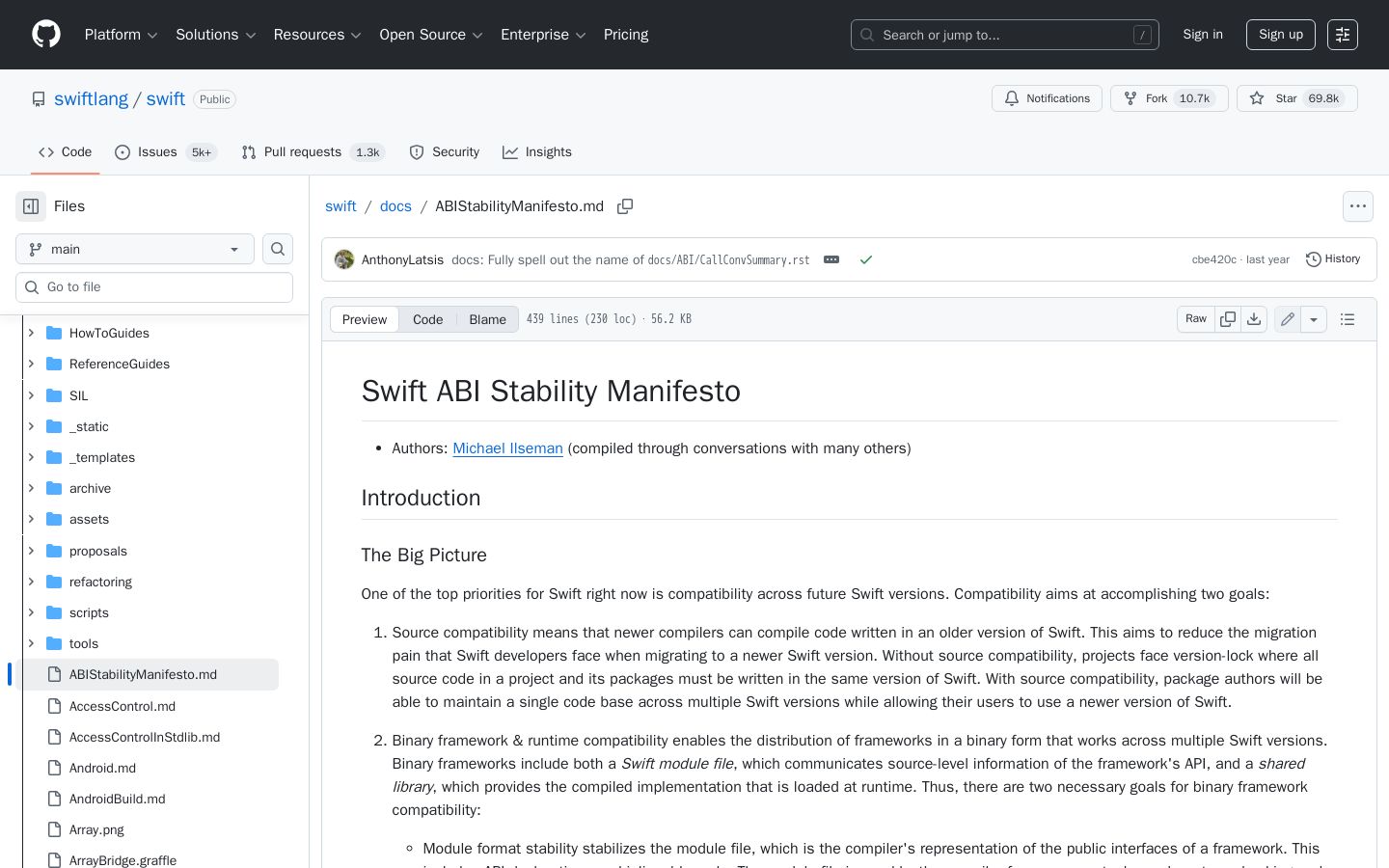Open the Platform menu
The width and height of the screenshot is (1389, 868).
click(x=121, y=35)
